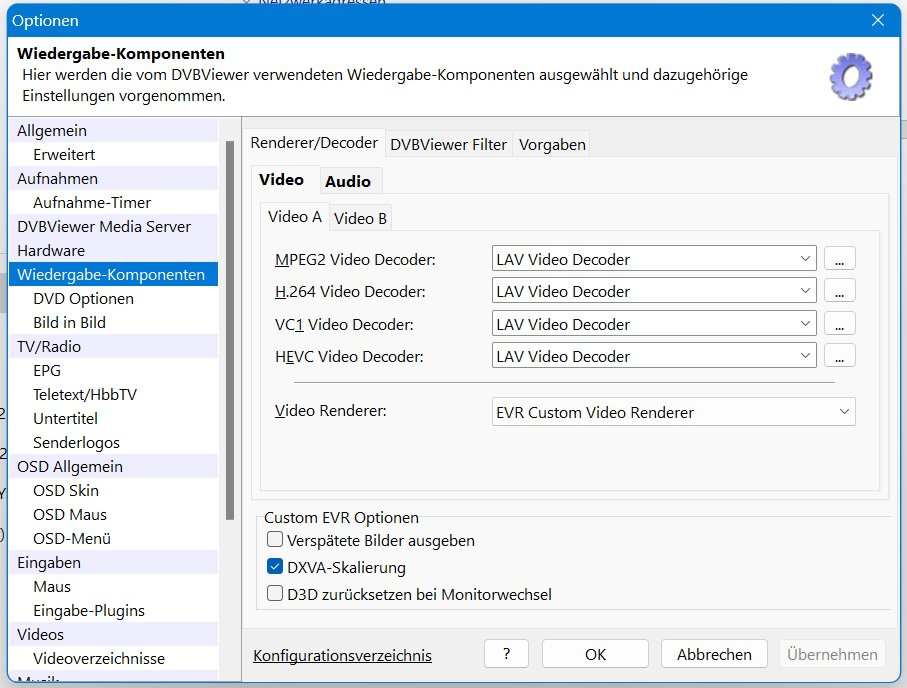Click the "..." button beside MPEG2 Video Decoder
The width and height of the screenshot is (907, 688).
click(839, 259)
